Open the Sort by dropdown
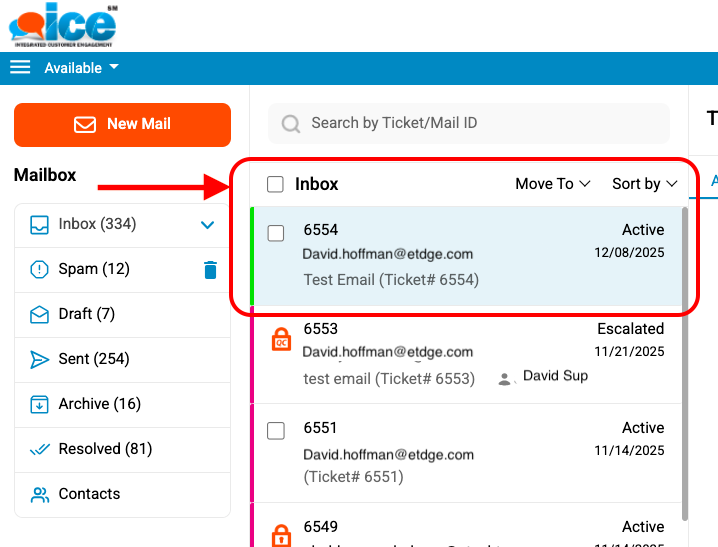The image size is (718, 547). [644, 184]
